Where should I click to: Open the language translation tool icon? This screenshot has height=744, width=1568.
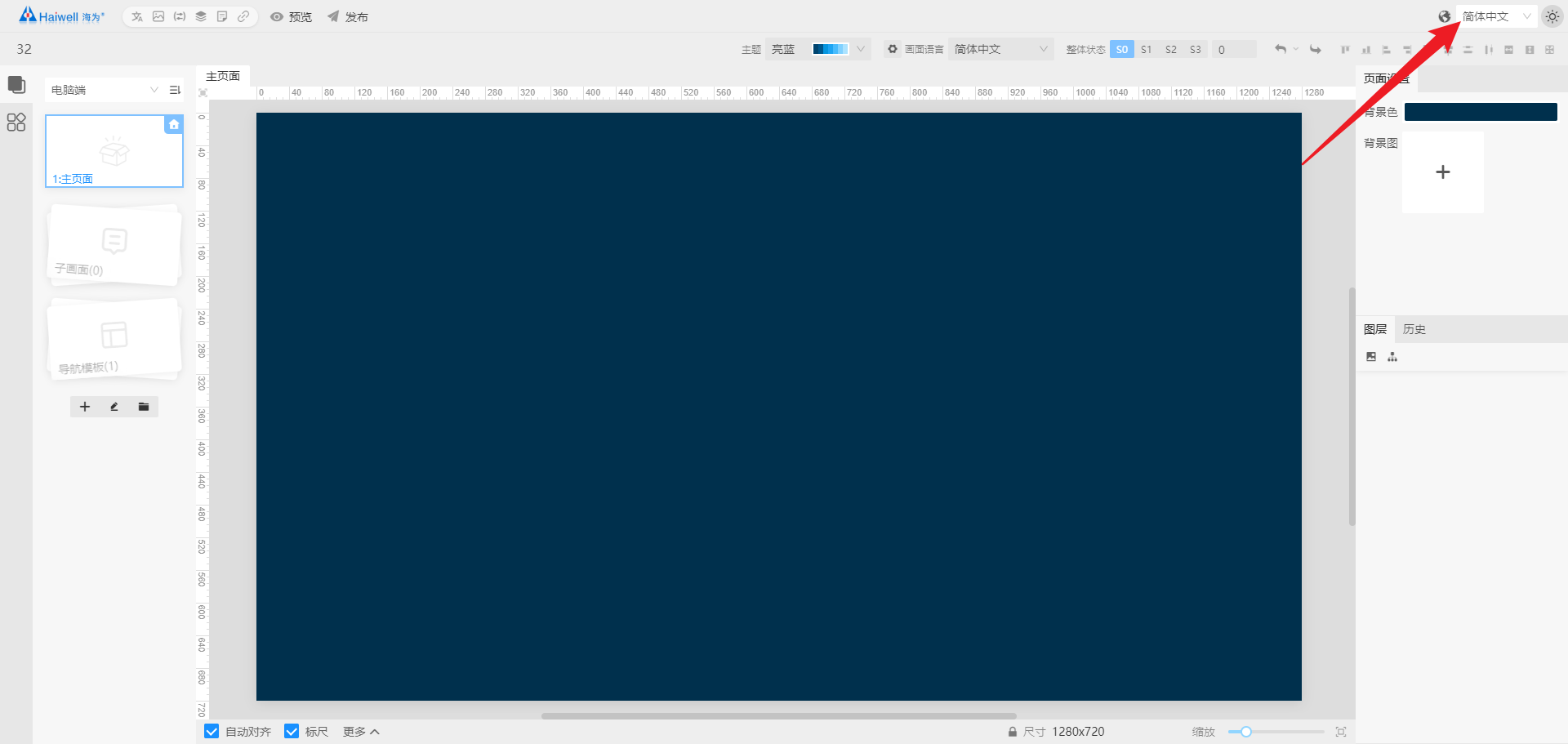point(137,16)
